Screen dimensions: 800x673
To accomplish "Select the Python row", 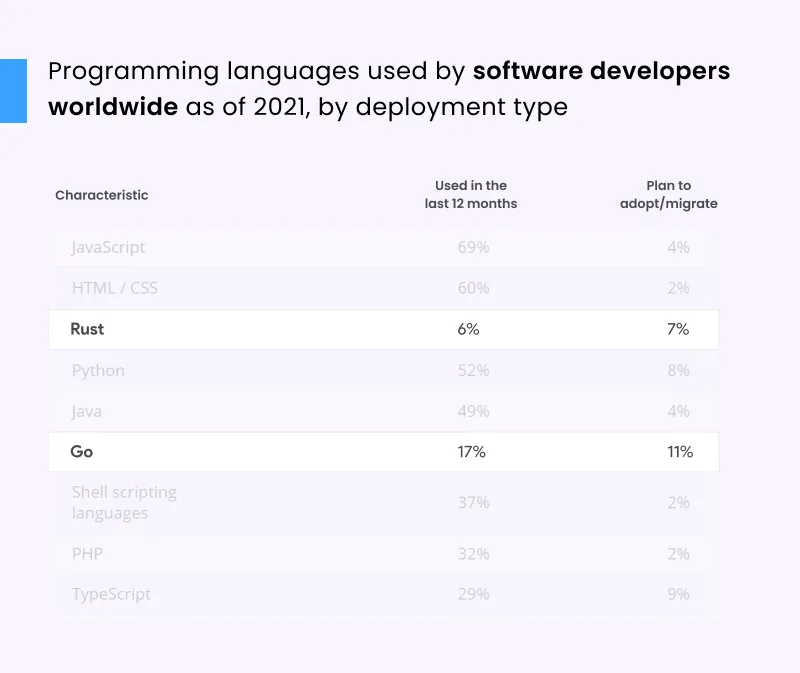I will [x=384, y=370].
